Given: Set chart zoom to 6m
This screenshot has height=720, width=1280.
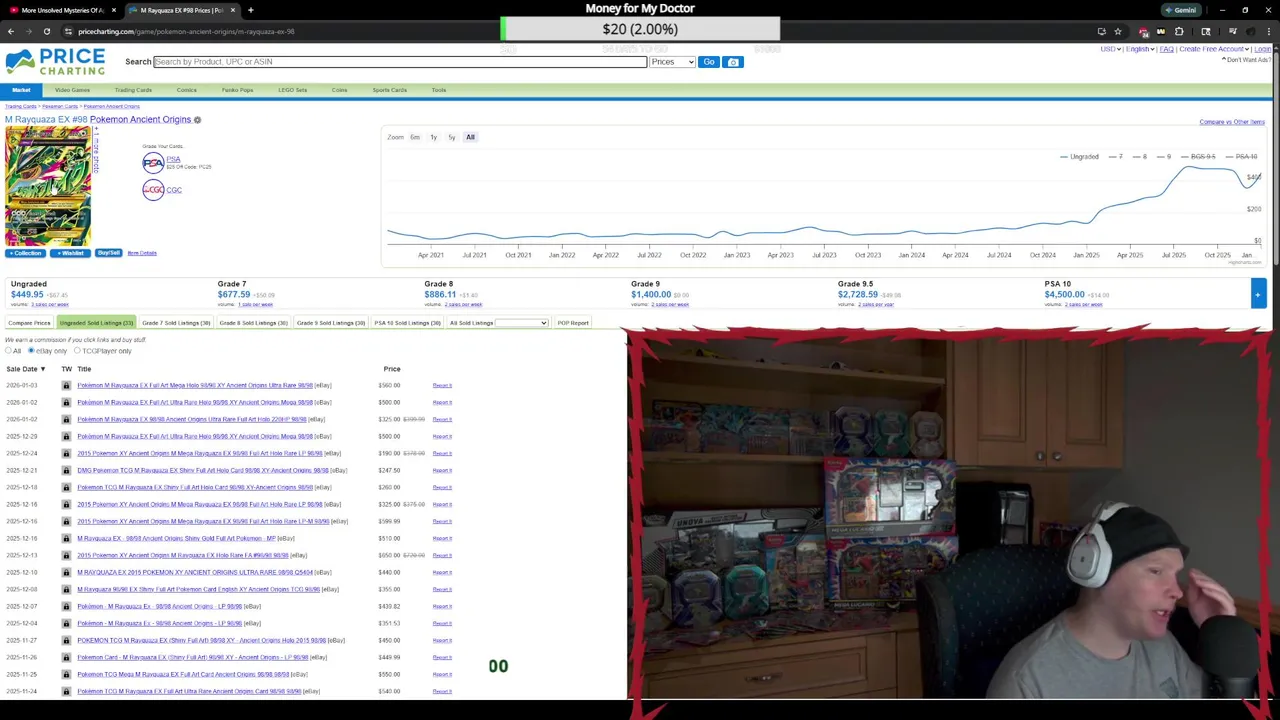Looking at the screenshot, I should click(x=415, y=137).
